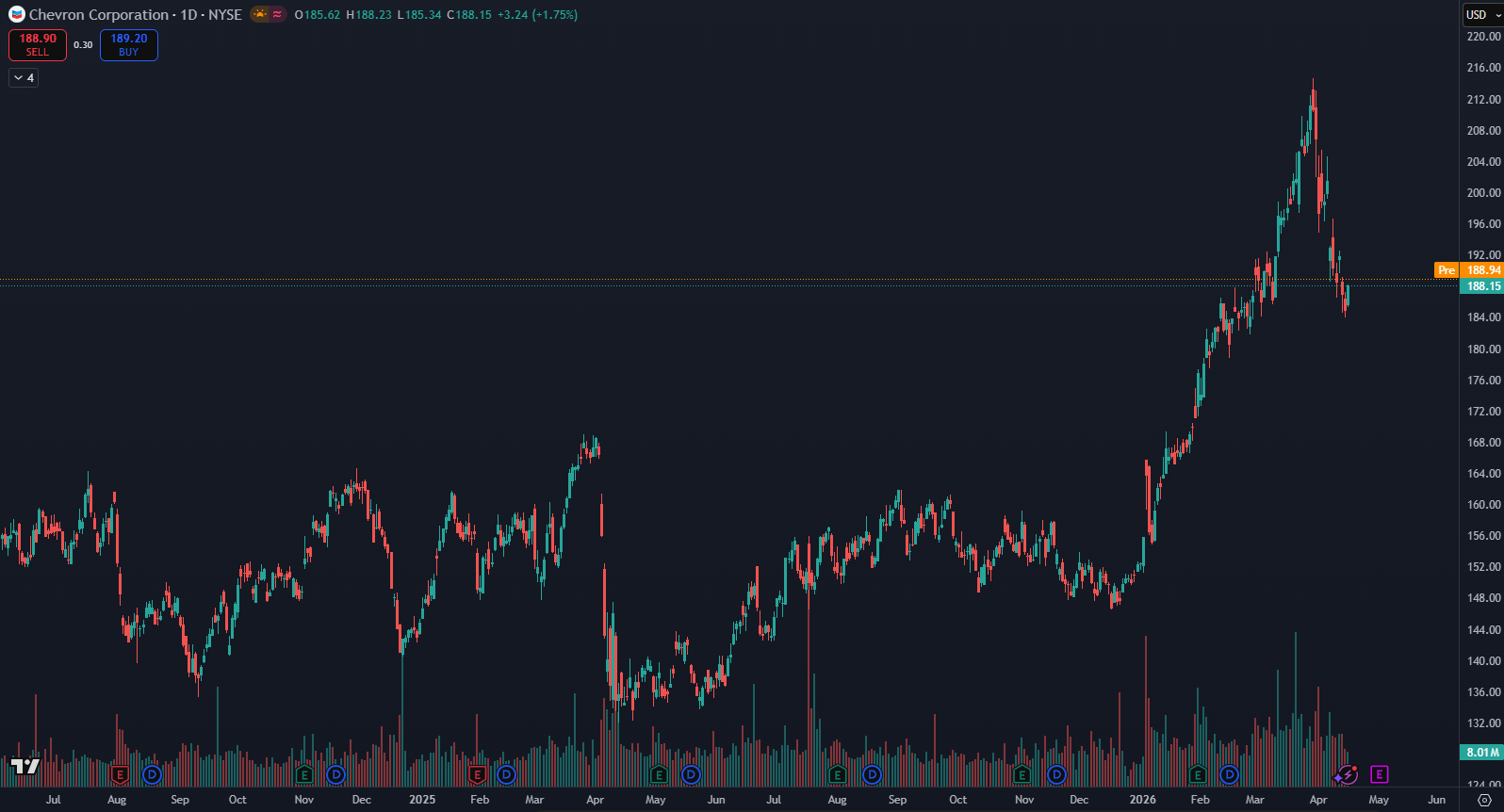This screenshot has height=812, width=1504.
Task: Expand the collapsed indicator legend showing 4
Action: point(24,78)
